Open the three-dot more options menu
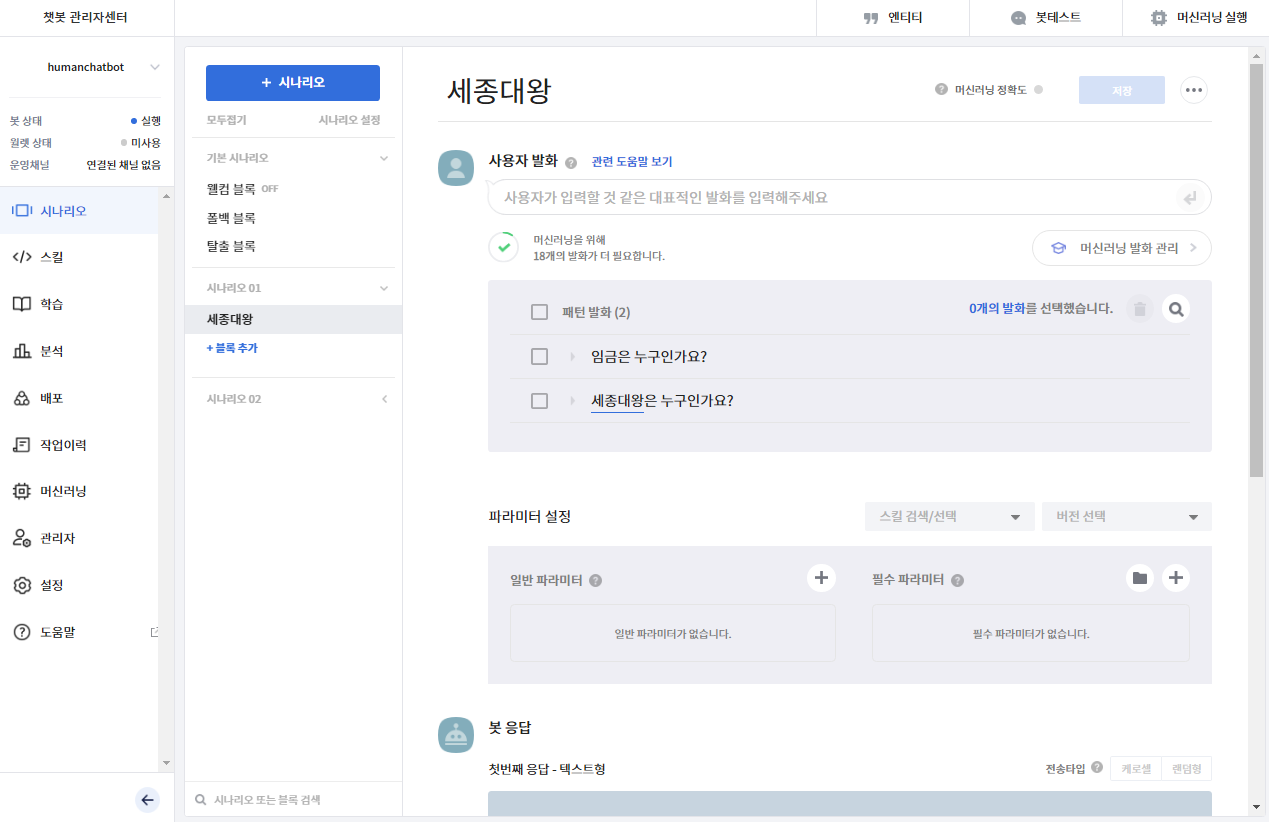The height and width of the screenshot is (822, 1269). coord(1194,90)
